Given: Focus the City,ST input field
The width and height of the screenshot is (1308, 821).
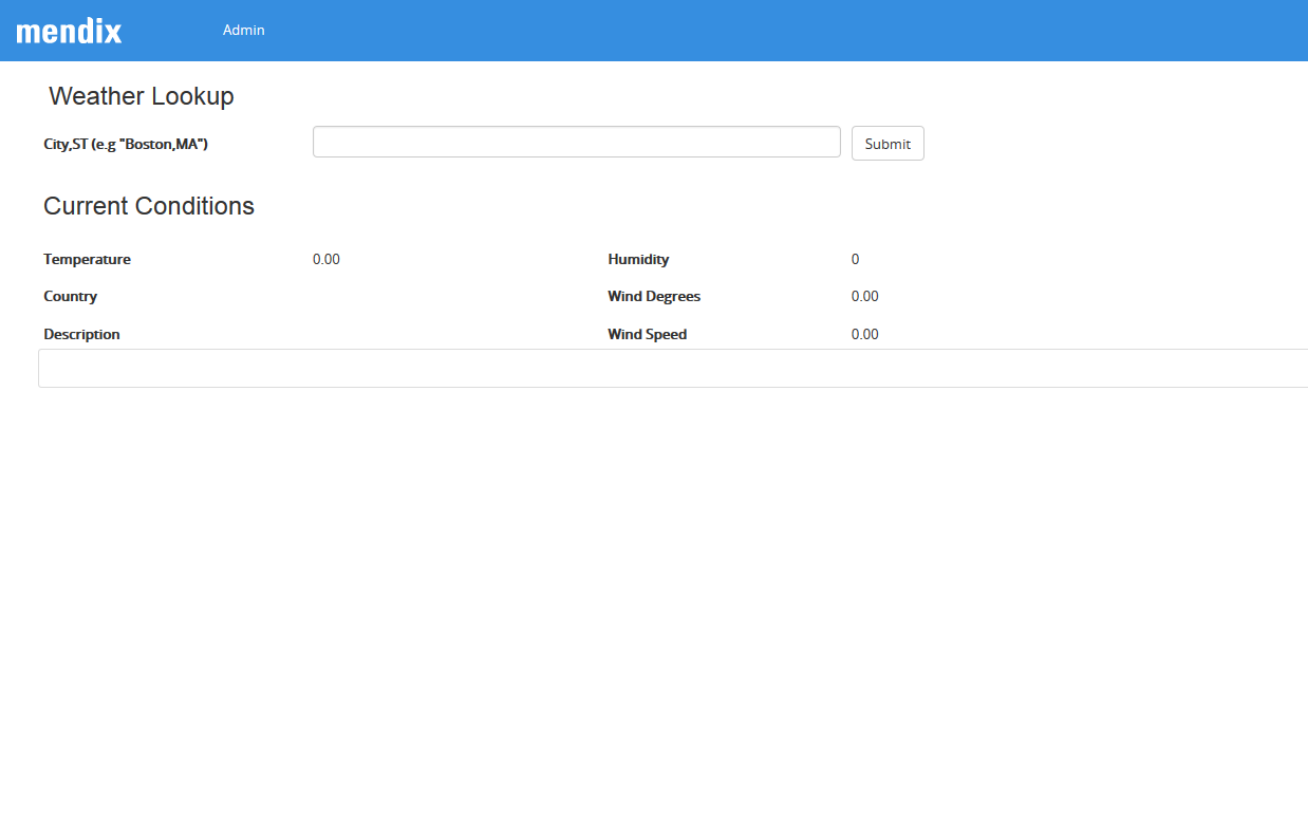Looking at the screenshot, I should [576, 142].
